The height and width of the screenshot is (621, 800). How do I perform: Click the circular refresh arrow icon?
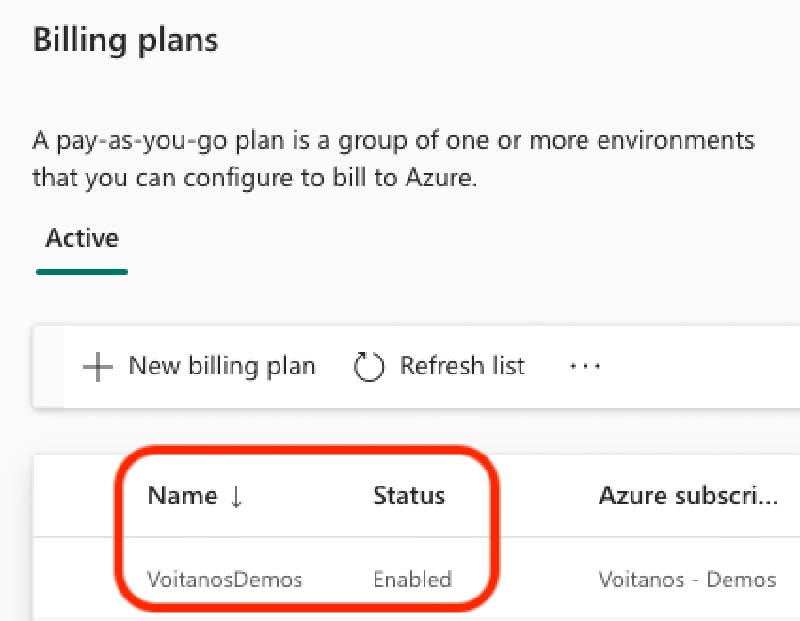(369, 366)
